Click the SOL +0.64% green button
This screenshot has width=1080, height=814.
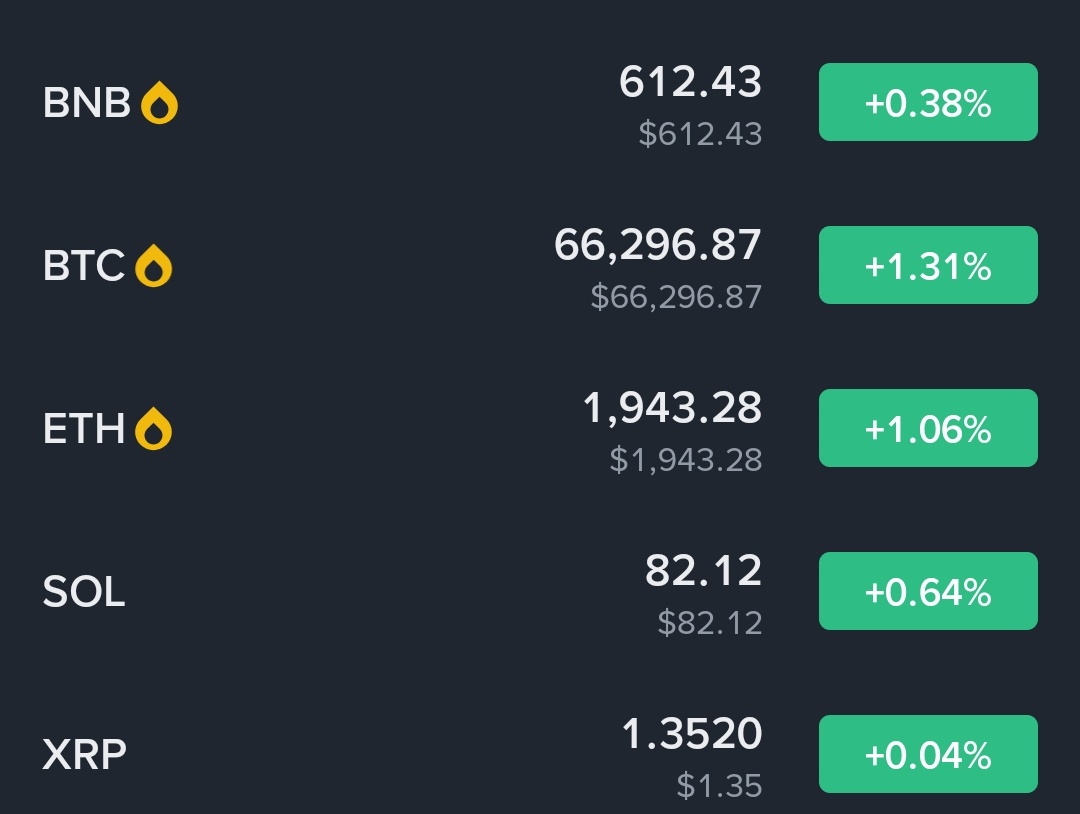(x=928, y=591)
